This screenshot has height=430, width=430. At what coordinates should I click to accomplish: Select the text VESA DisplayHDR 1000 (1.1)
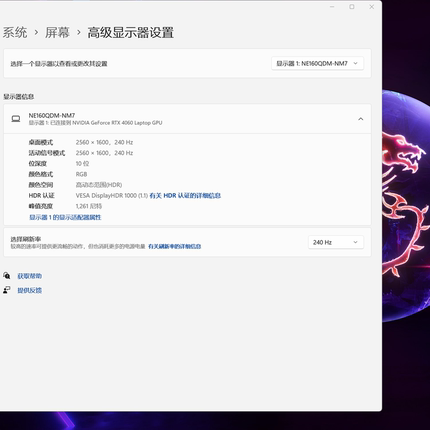[112, 196]
